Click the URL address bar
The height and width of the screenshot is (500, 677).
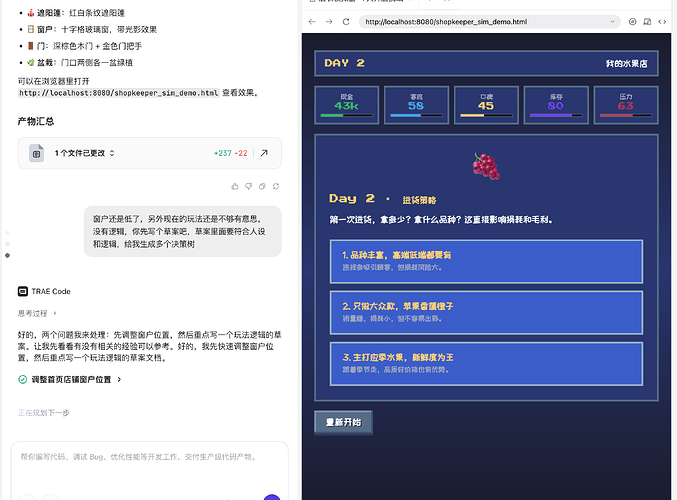[490, 22]
